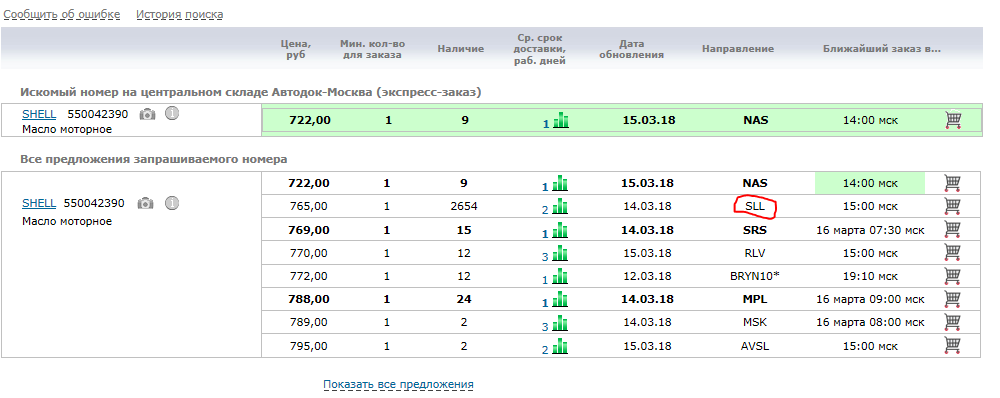This screenshot has width=1000, height=398.
Task: Sort by 'Цена, руб' column header
Action: 296,49
